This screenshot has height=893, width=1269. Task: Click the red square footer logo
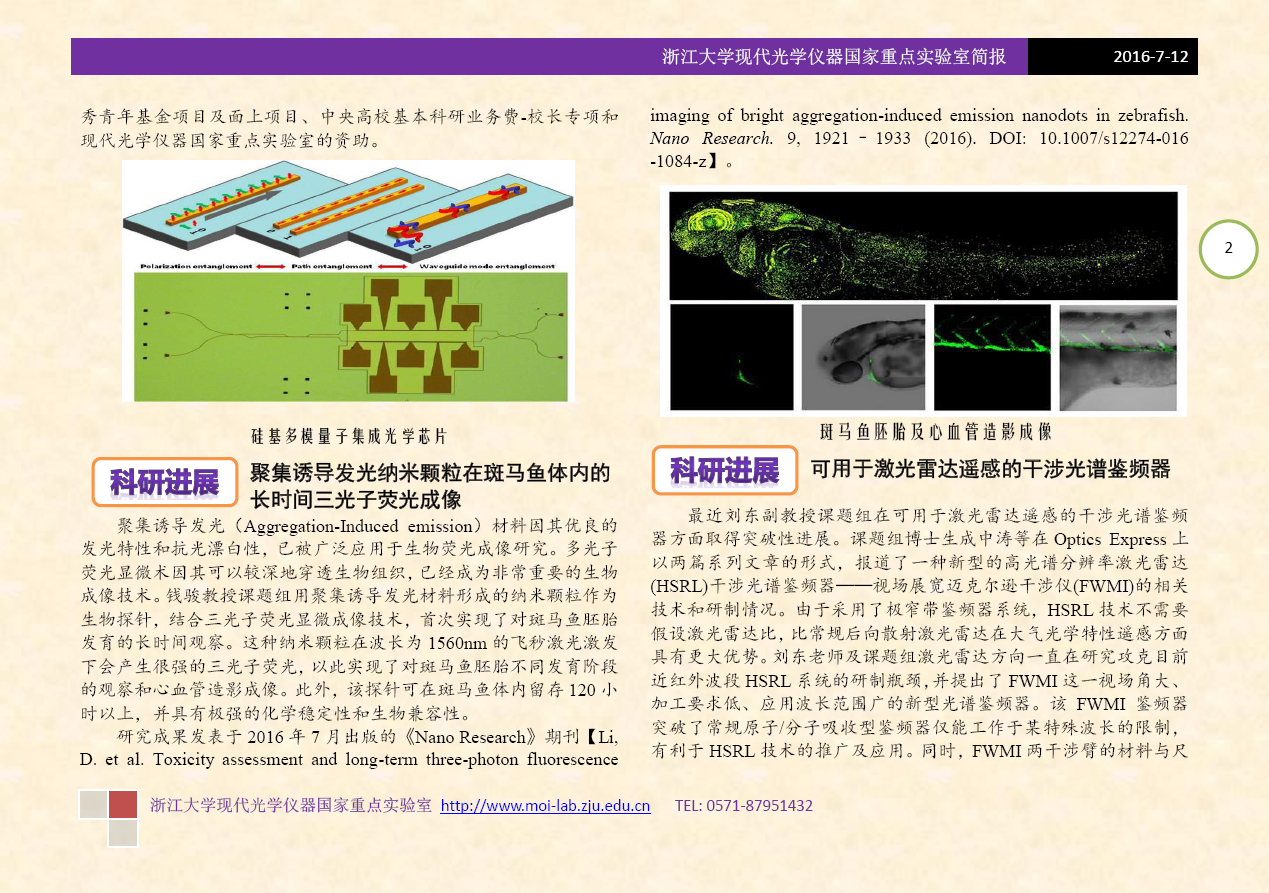point(123,804)
